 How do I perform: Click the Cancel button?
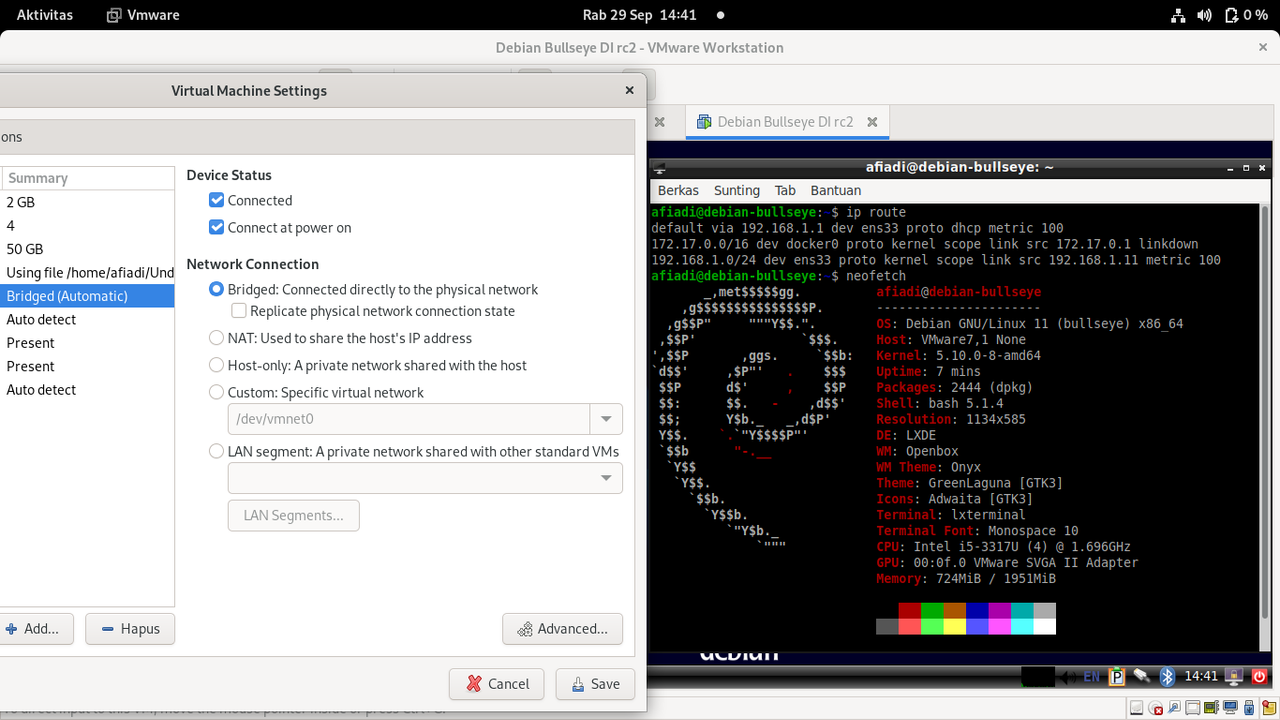pos(496,684)
